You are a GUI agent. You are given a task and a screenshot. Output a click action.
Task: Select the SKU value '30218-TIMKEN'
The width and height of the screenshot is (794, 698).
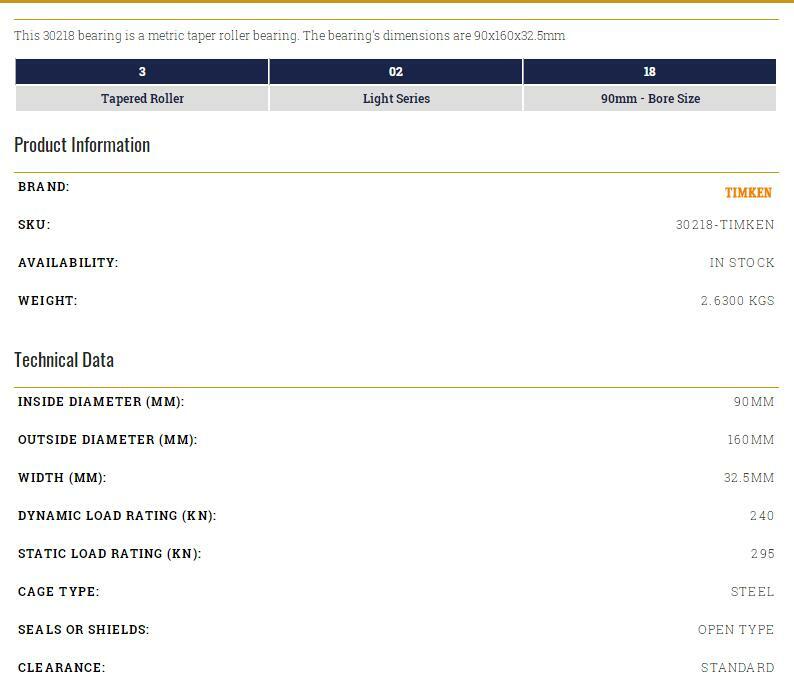[x=725, y=224]
